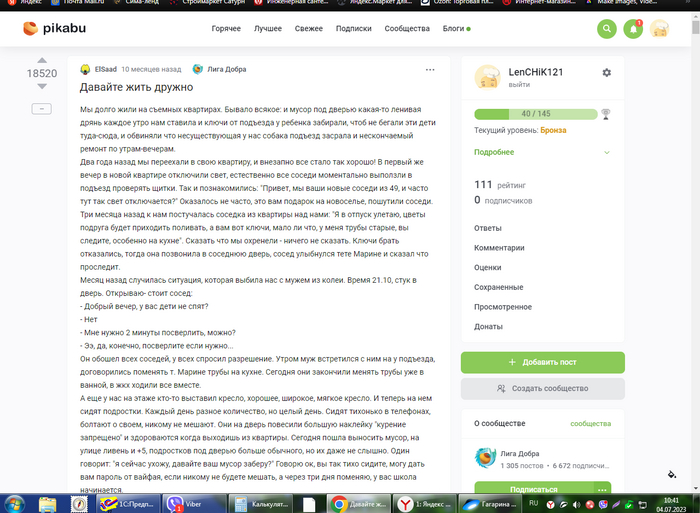Click the RU language indicator
This screenshot has width=700, height=513.
coord(533,503)
